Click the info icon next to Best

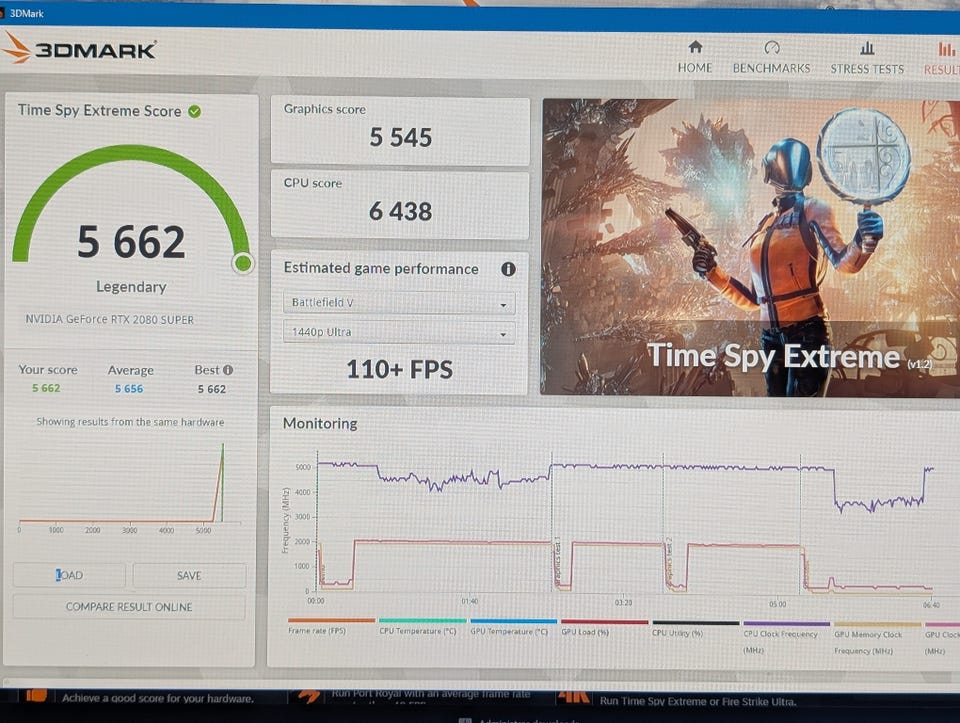tap(228, 370)
